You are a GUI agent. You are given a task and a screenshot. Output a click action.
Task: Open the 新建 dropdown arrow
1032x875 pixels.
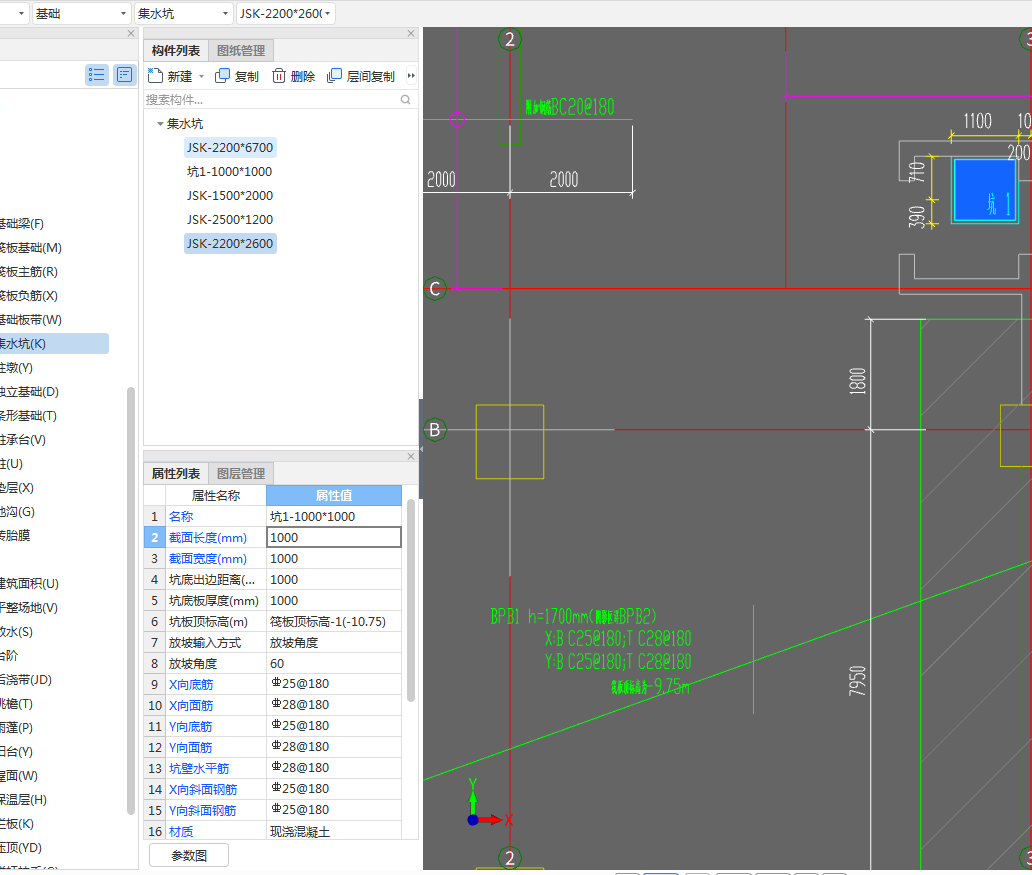click(201, 76)
